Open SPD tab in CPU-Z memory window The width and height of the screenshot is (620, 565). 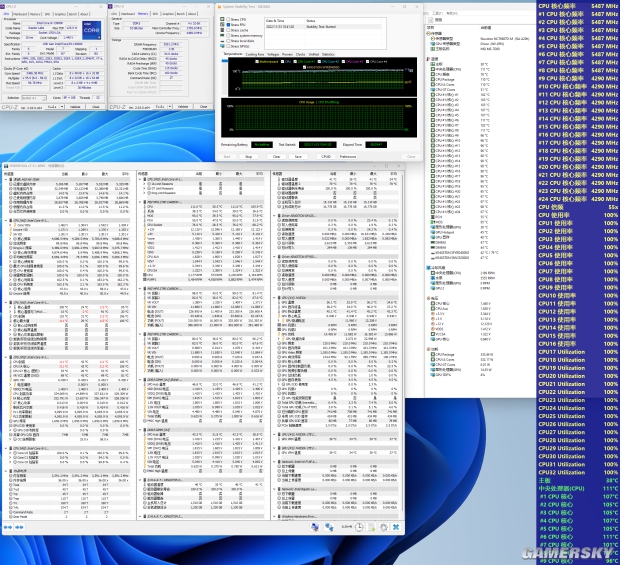click(155, 14)
